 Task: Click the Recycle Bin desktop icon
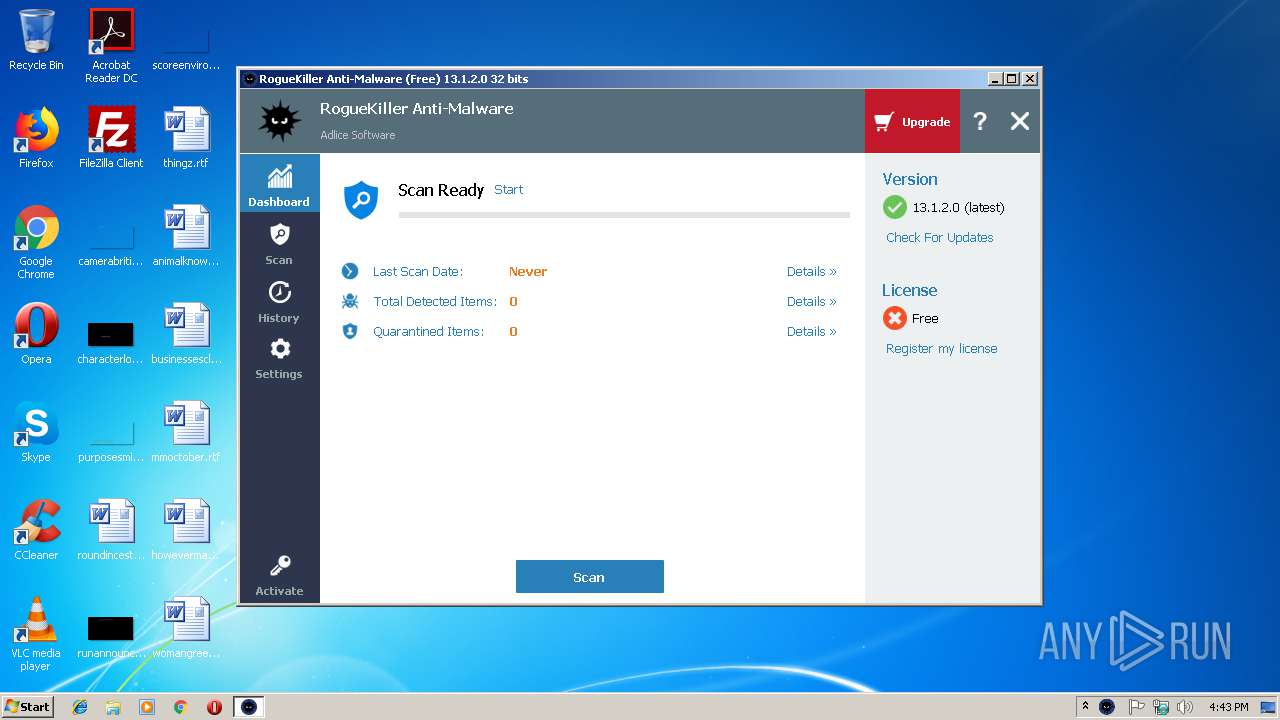point(36,40)
